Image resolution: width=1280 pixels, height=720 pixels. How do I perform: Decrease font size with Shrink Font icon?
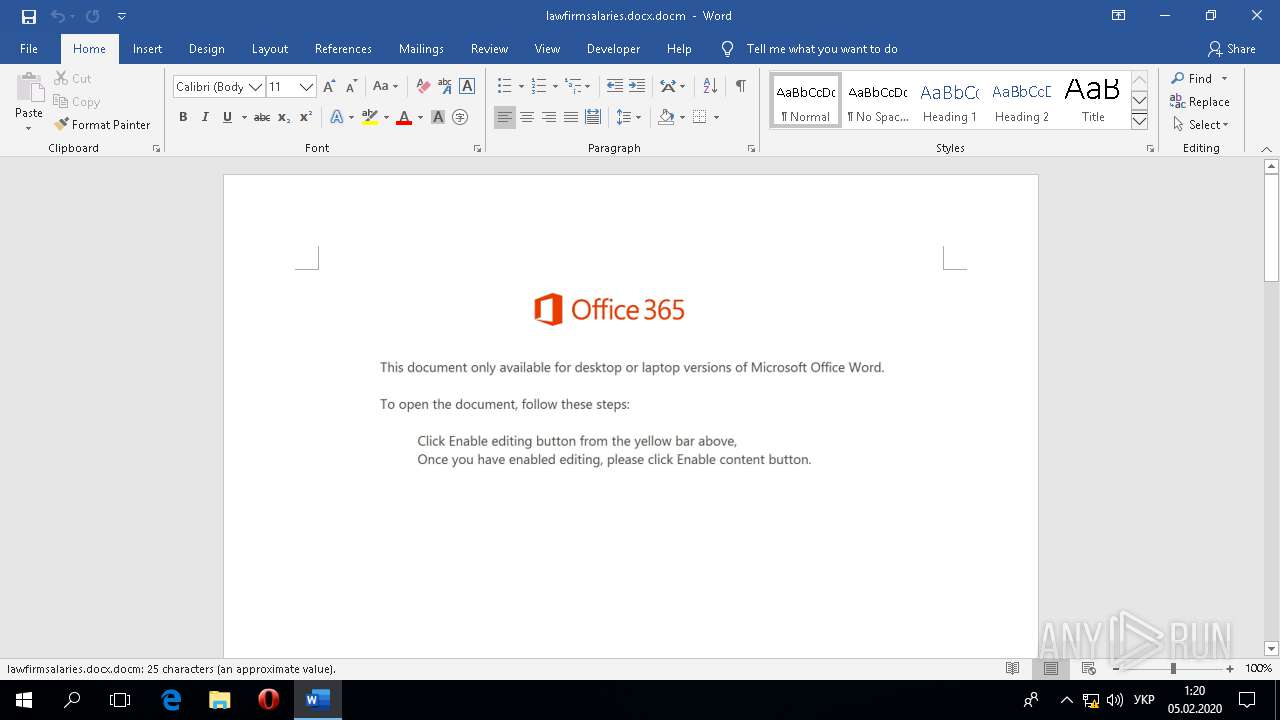click(351, 87)
